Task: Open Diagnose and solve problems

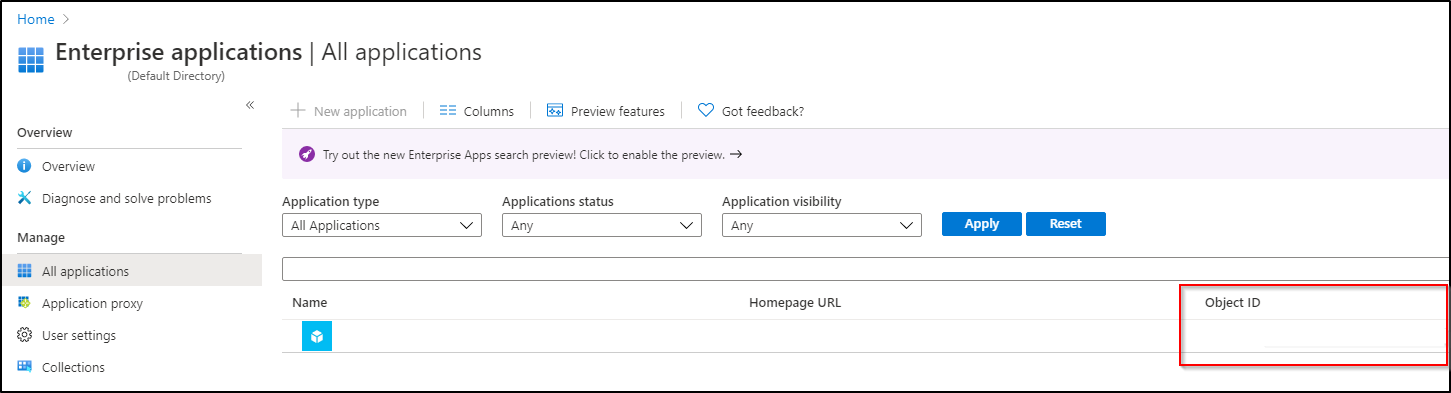Action: [126, 198]
